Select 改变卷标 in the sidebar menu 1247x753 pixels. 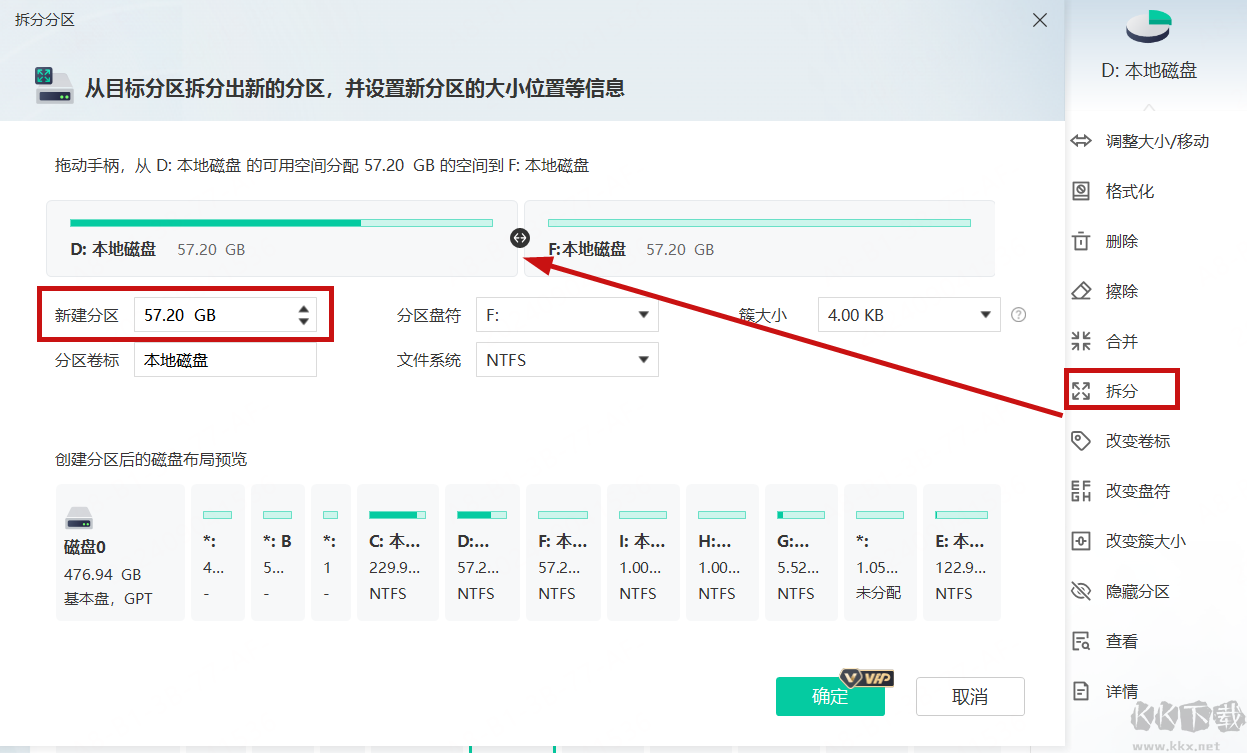[x=1138, y=441]
